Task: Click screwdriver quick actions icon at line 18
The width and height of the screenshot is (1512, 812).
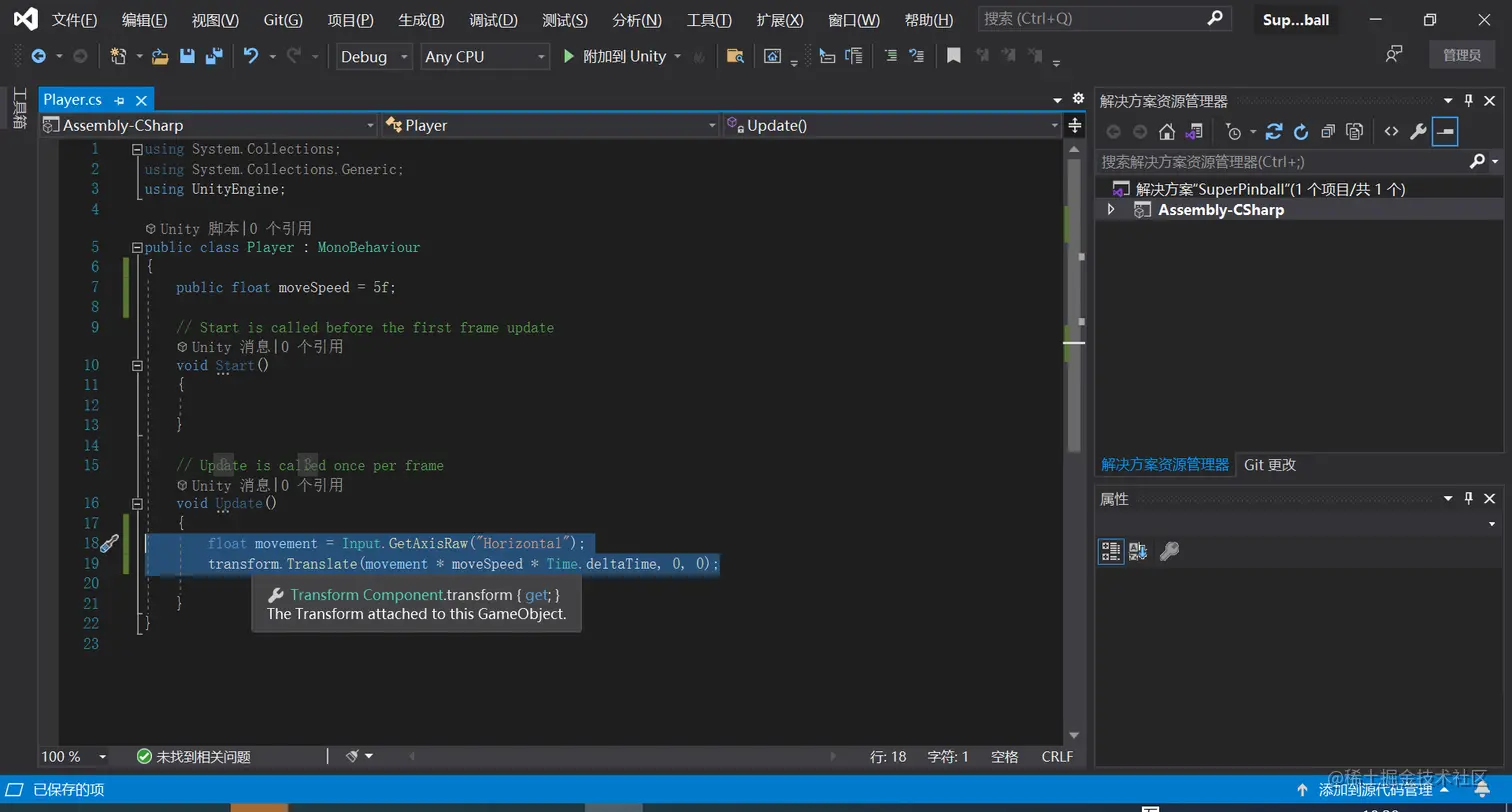Action: (109, 544)
